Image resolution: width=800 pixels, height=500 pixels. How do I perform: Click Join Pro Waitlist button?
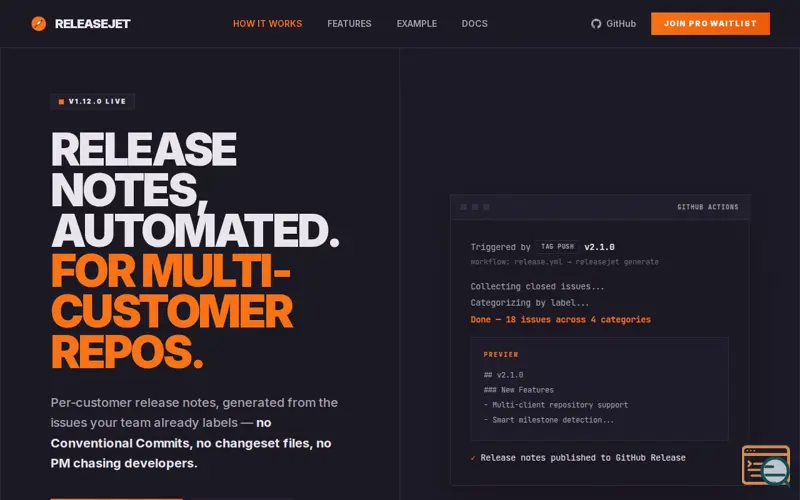[710, 23]
